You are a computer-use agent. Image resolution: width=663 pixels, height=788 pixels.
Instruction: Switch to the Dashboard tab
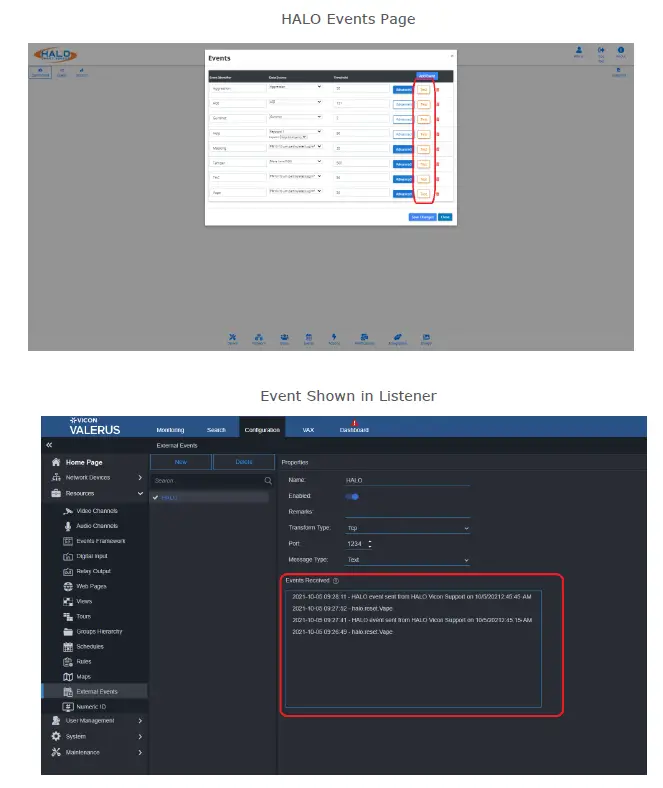354,430
